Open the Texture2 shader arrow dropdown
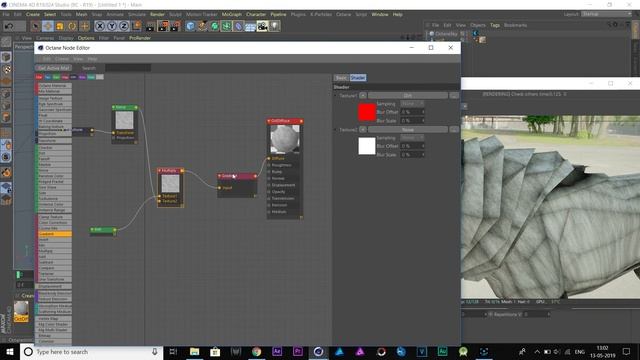The height and width of the screenshot is (360, 640). coord(363,130)
